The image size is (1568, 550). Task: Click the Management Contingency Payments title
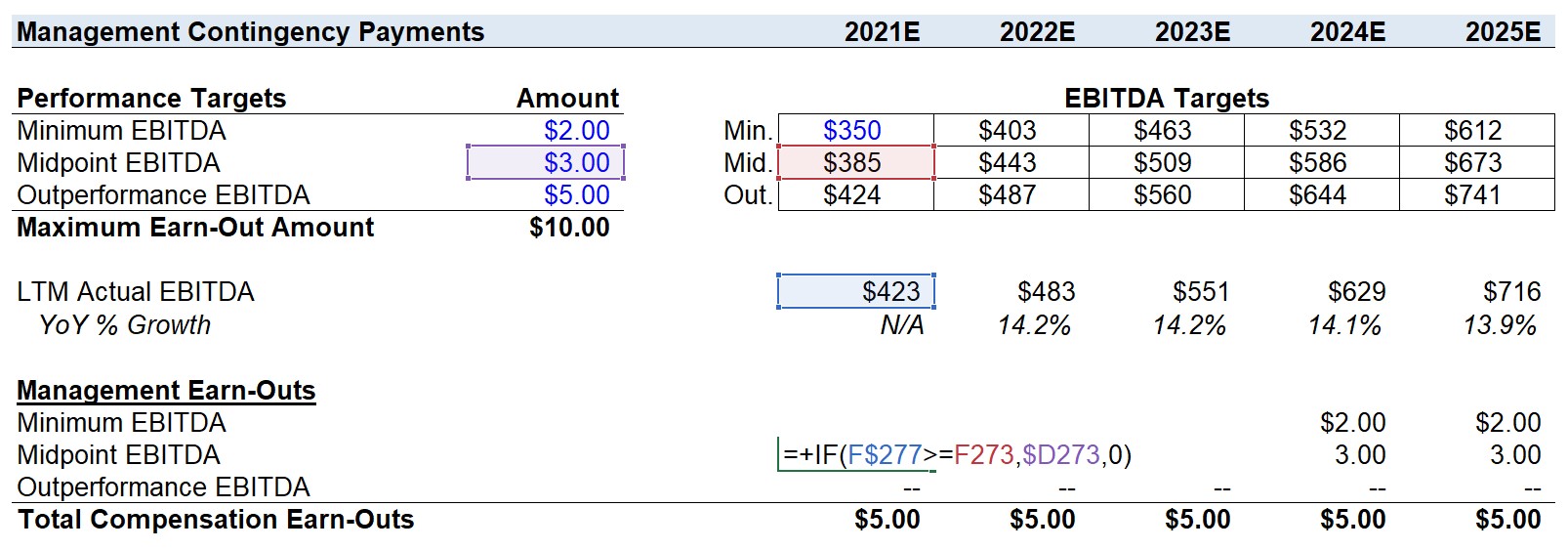click(250, 31)
